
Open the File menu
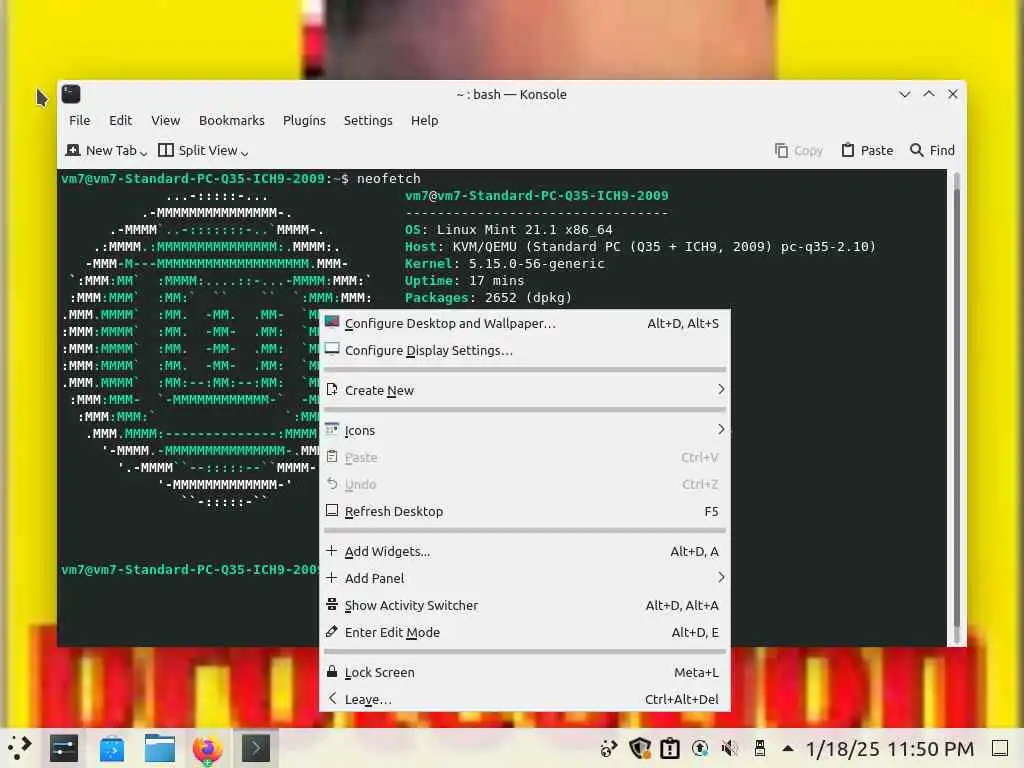pos(80,120)
